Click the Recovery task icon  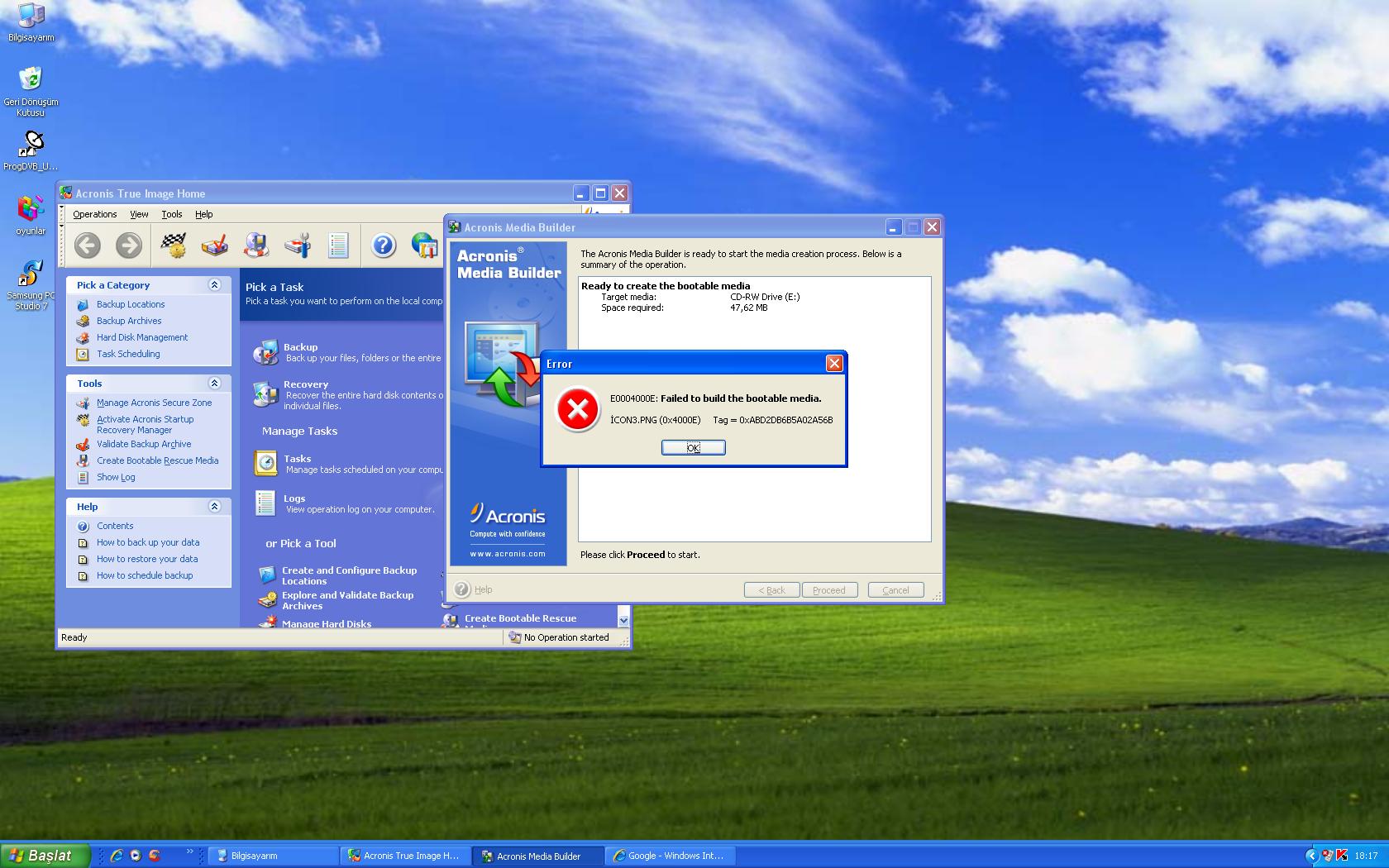(x=265, y=394)
